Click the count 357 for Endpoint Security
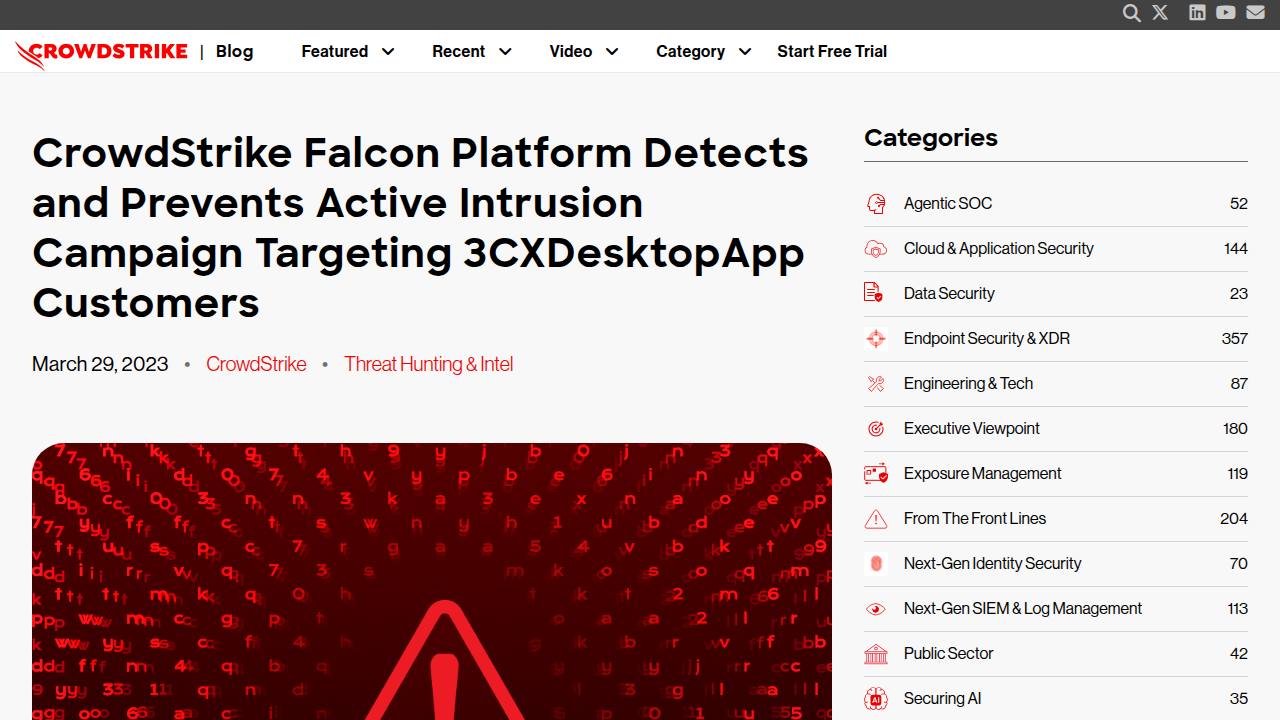 [x=1235, y=338]
